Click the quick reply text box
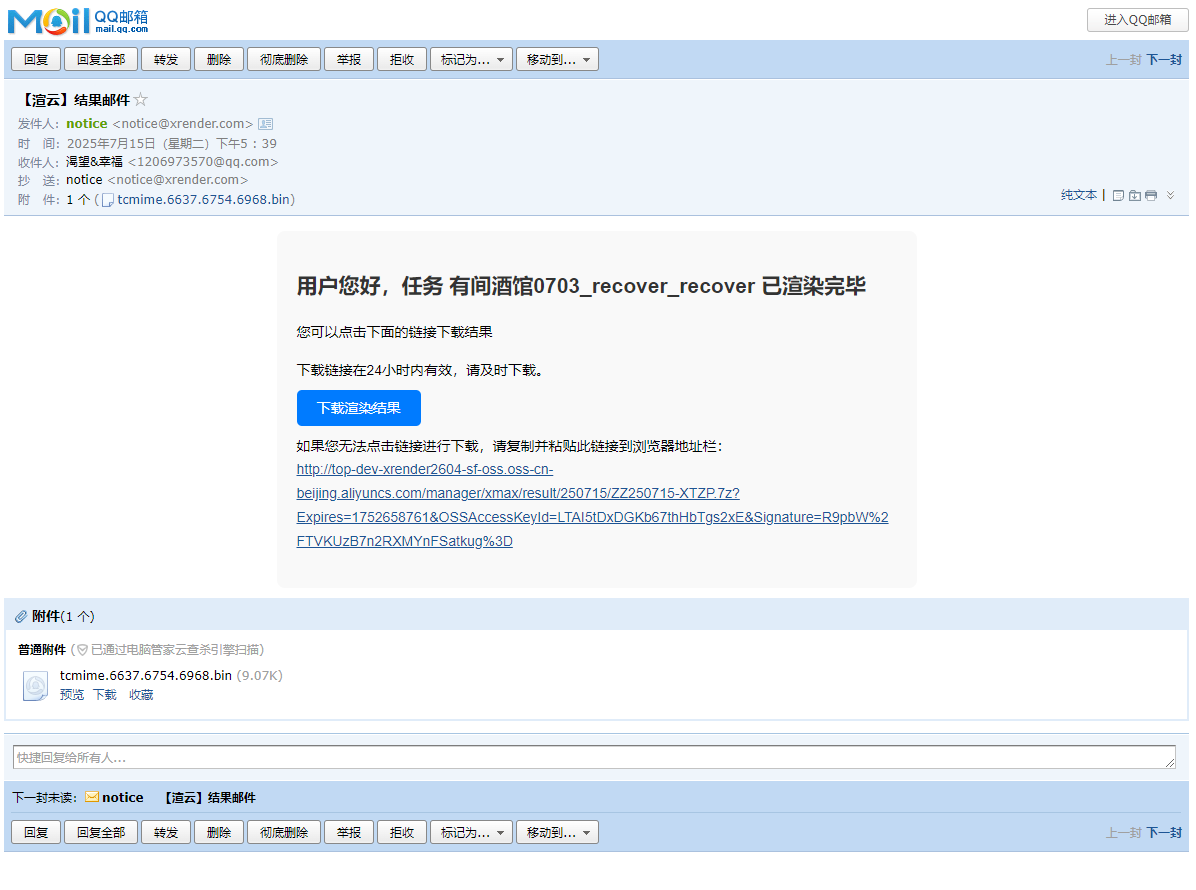 [594, 758]
